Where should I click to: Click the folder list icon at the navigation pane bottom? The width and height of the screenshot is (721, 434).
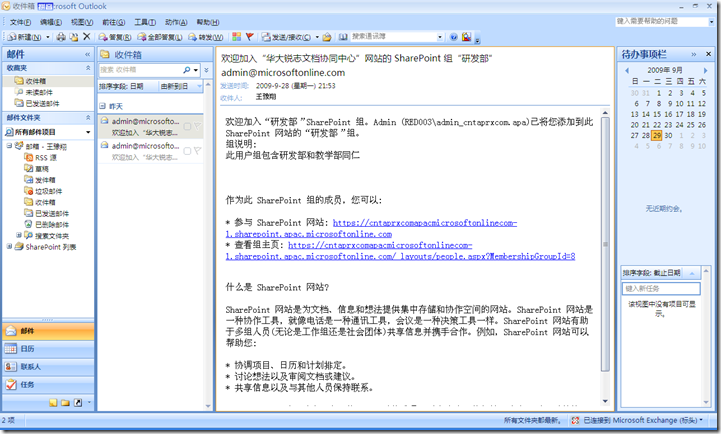(65, 403)
